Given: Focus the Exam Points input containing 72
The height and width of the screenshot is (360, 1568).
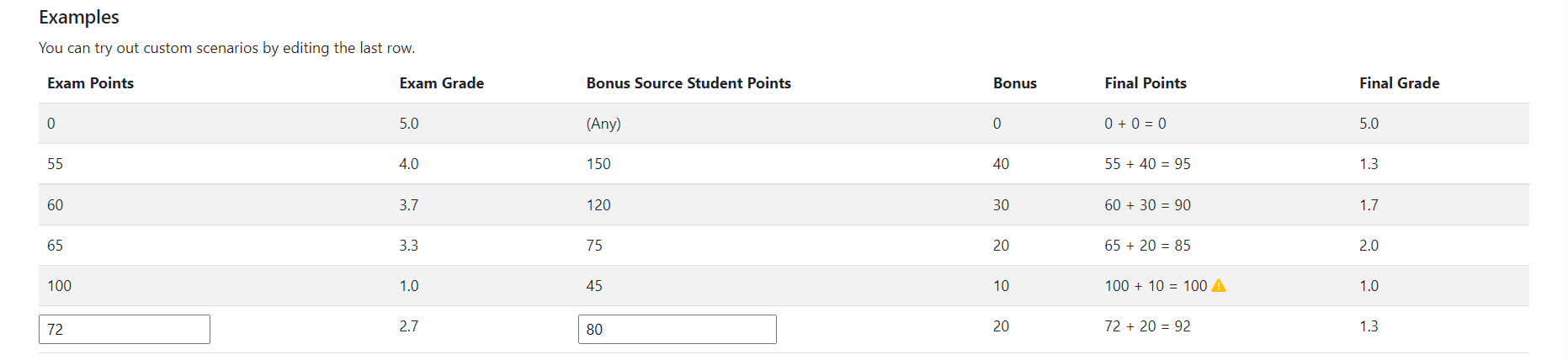Looking at the screenshot, I should [x=125, y=329].
